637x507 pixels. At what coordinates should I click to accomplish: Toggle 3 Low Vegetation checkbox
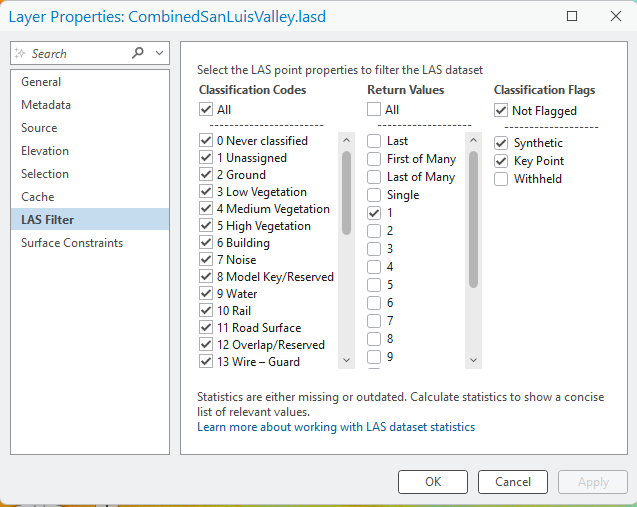pos(206,192)
